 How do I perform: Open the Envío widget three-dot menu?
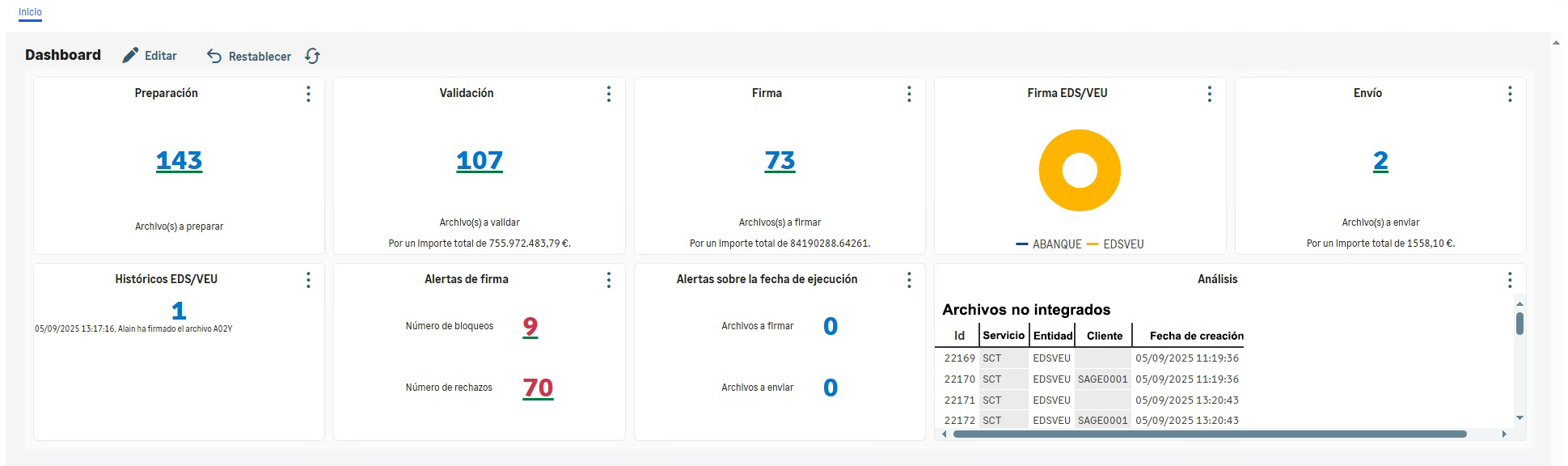1510,94
